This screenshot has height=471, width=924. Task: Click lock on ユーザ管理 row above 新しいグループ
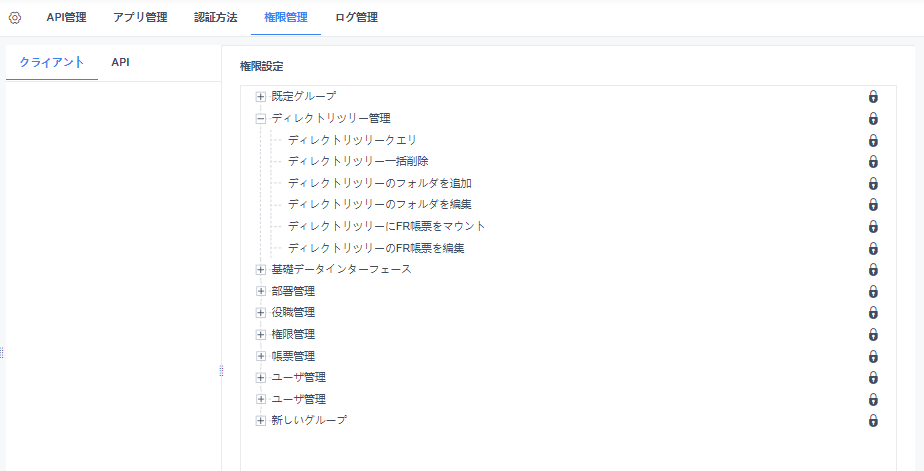[873, 399]
